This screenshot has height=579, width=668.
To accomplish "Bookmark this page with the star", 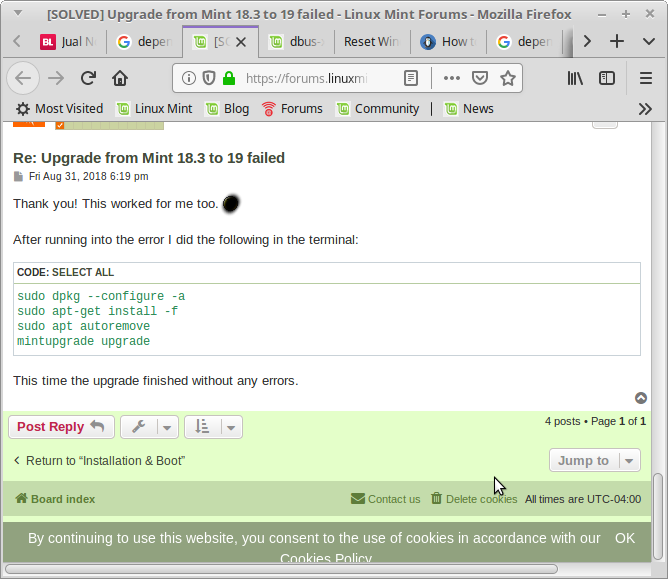I will pyautogui.click(x=508, y=78).
